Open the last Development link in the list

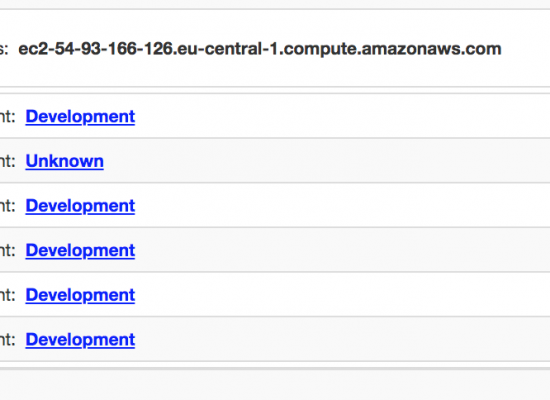tap(80, 340)
